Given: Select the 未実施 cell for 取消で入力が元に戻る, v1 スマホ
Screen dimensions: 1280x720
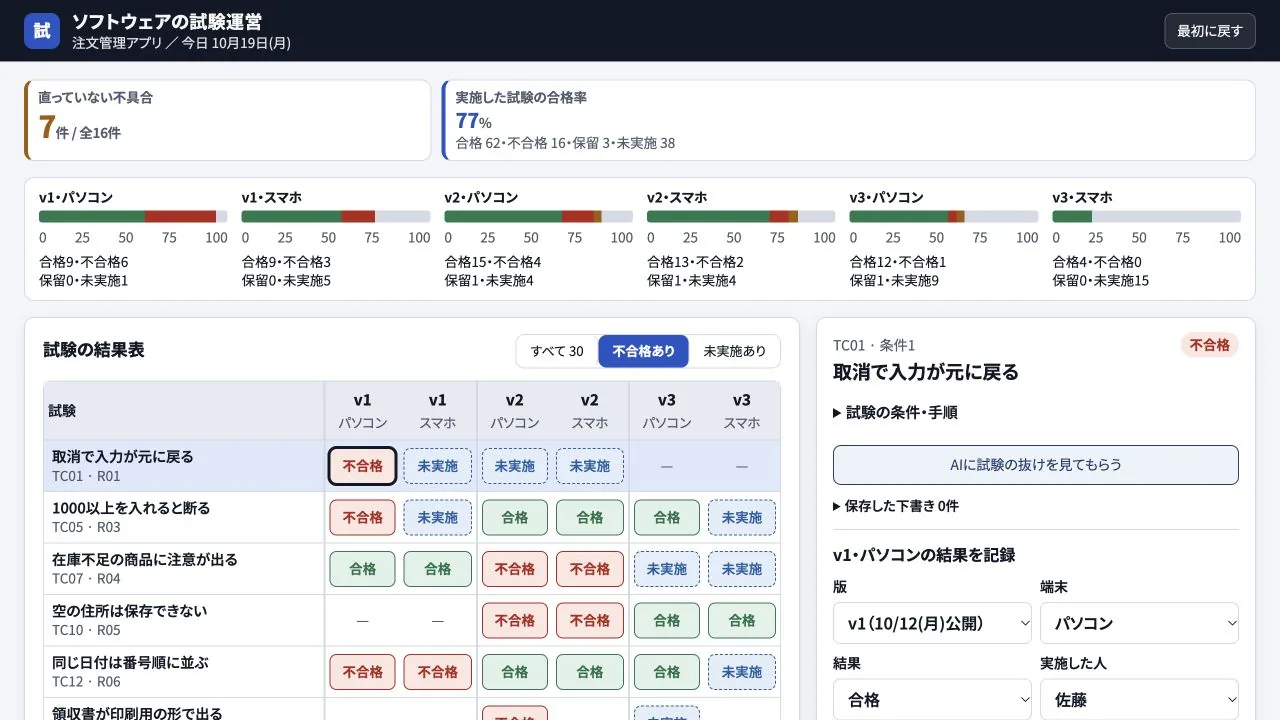Looking at the screenshot, I should pos(438,466).
